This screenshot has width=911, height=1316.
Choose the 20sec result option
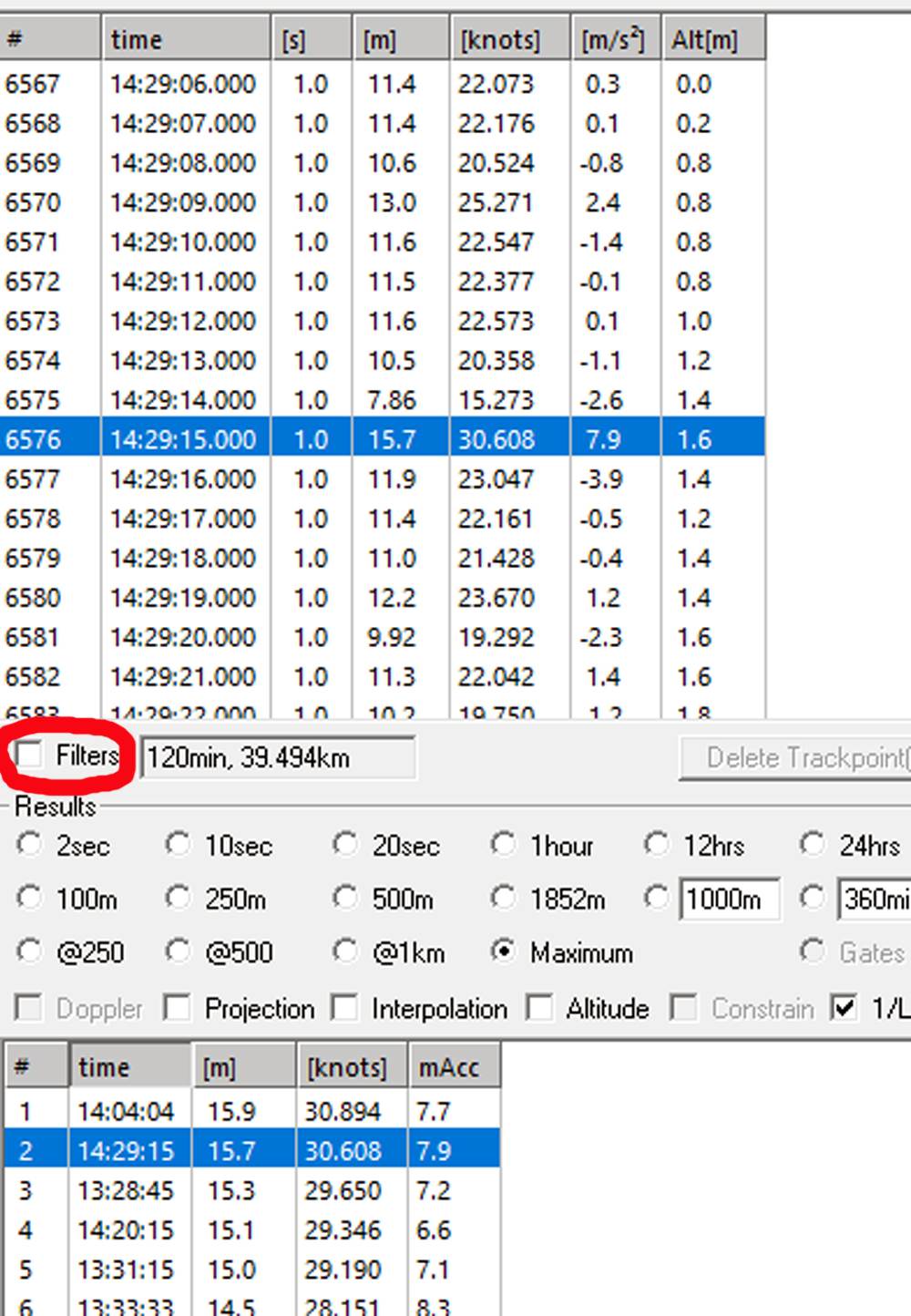click(345, 845)
